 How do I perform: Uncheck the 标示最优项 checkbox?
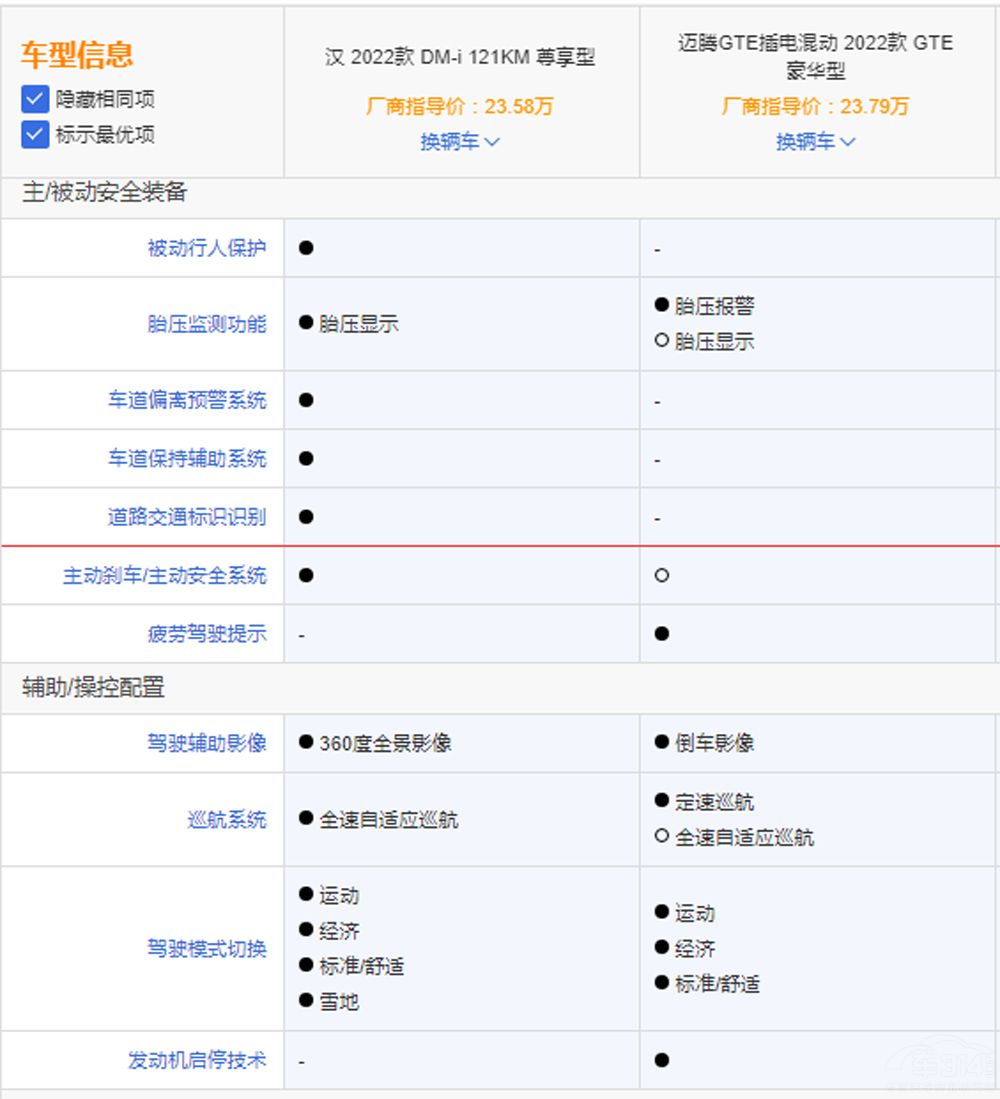(35, 134)
